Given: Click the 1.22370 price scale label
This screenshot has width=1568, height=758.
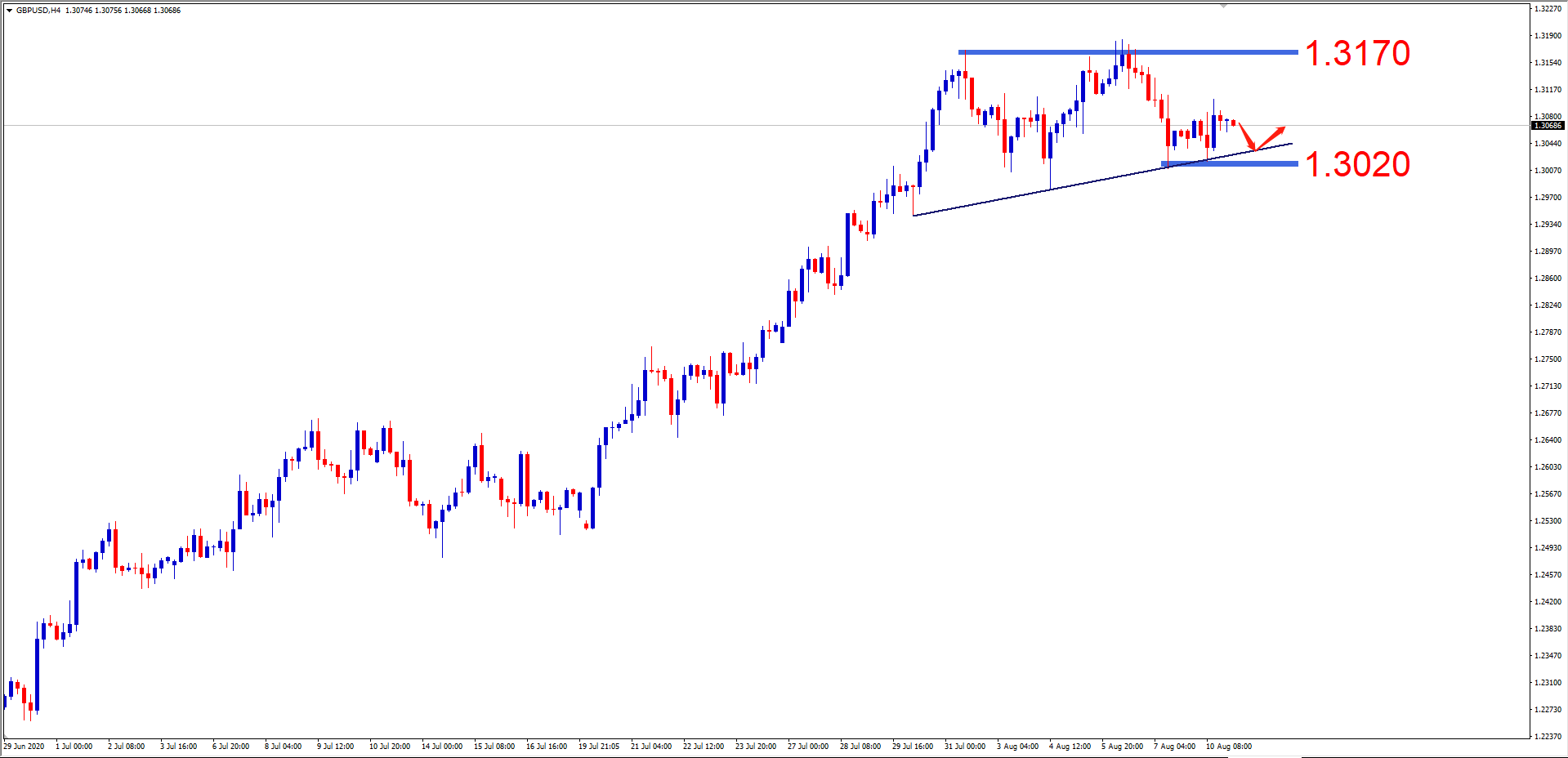Looking at the screenshot, I should click(x=1548, y=736).
